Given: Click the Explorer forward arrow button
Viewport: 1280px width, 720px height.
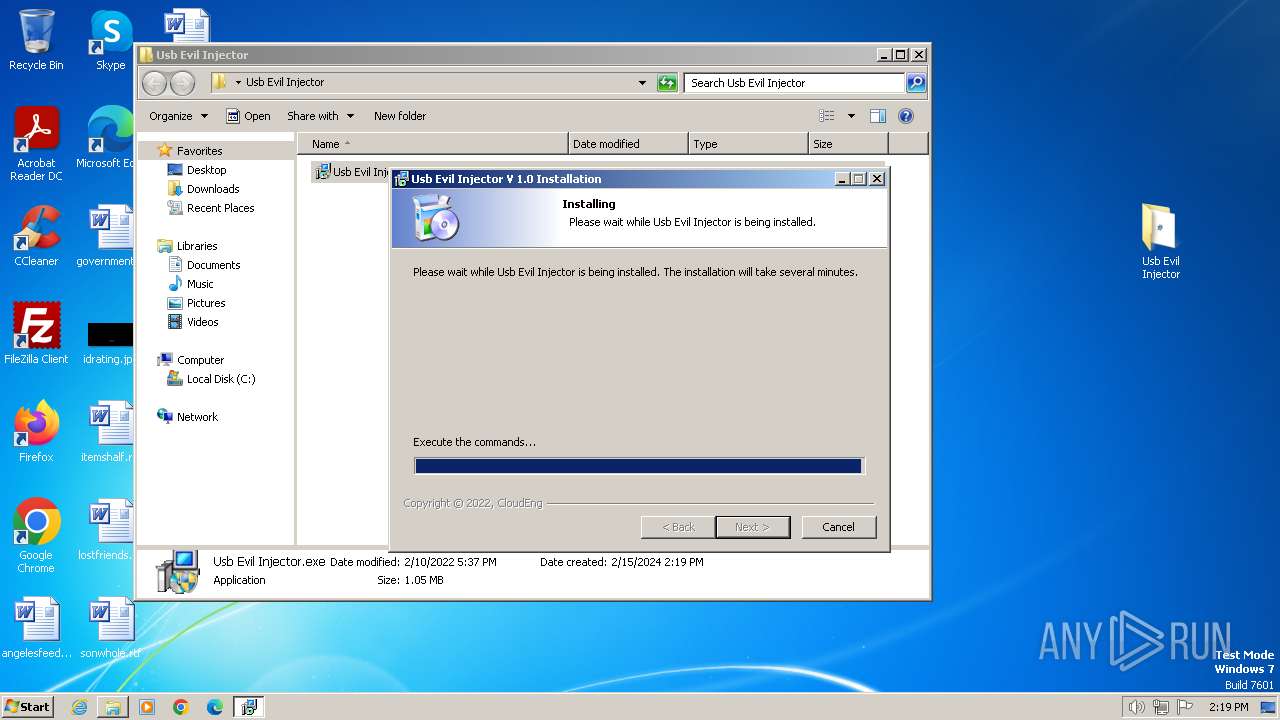Looking at the screenshot, I should pos(182,83).
